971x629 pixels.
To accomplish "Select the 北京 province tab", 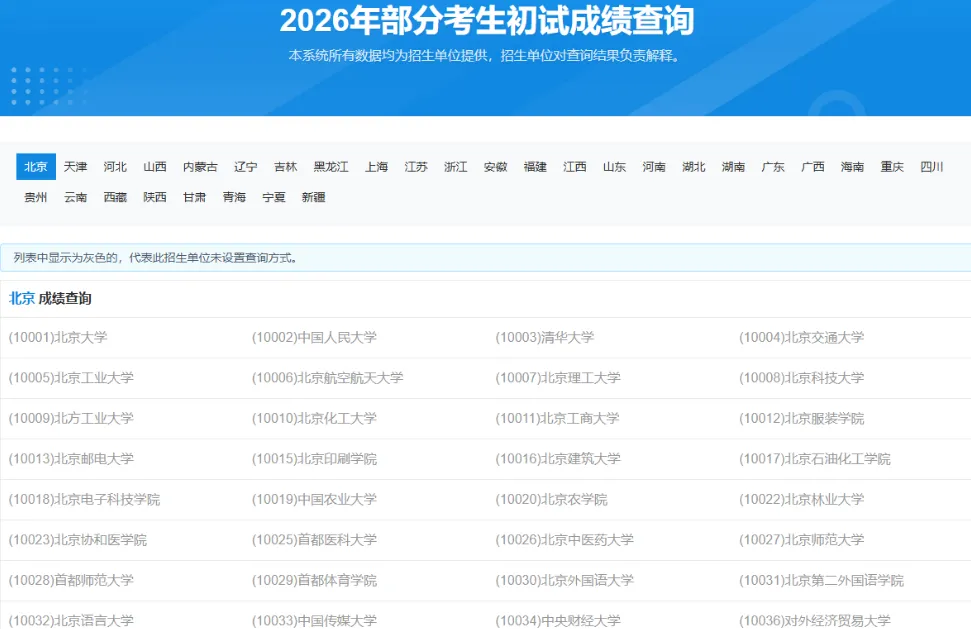I will click(36, 167).
